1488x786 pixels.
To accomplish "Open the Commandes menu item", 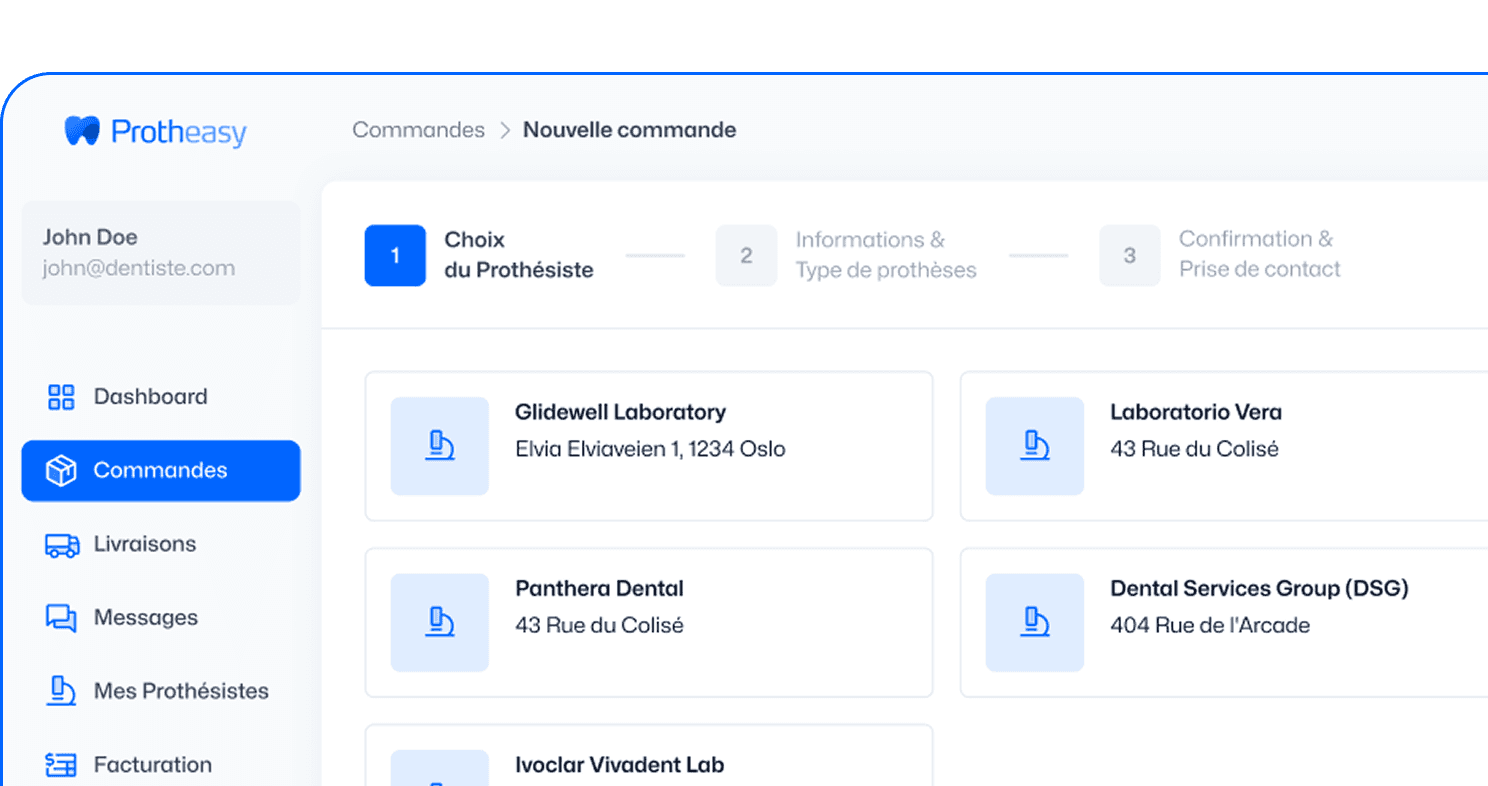I will [161, 471].
